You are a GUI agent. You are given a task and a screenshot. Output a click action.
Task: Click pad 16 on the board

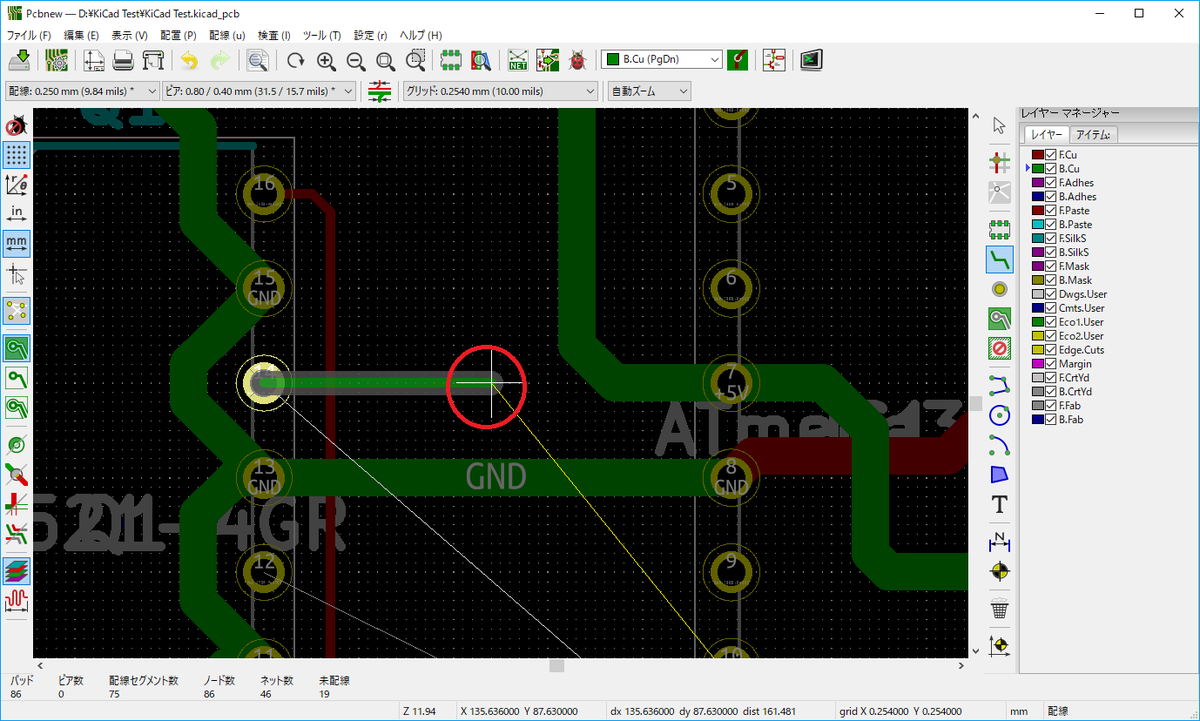pos(264,193)
